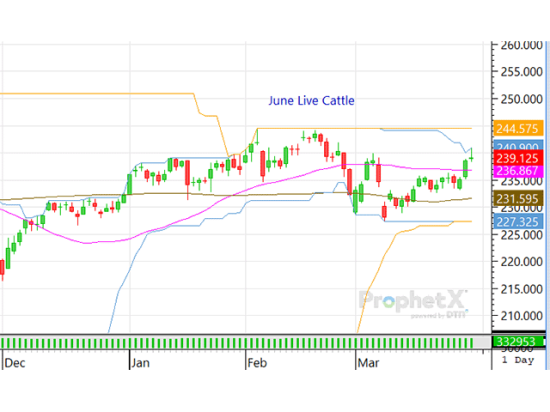Click the Jan month axis label
Screen dimensions: 550x412
(x=140, y=363)
